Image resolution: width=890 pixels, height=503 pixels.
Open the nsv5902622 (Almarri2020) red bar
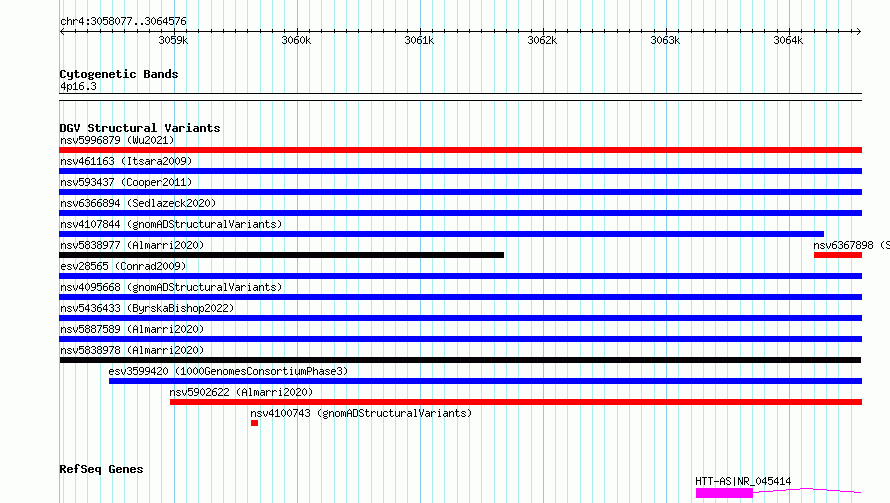(516, 402)
